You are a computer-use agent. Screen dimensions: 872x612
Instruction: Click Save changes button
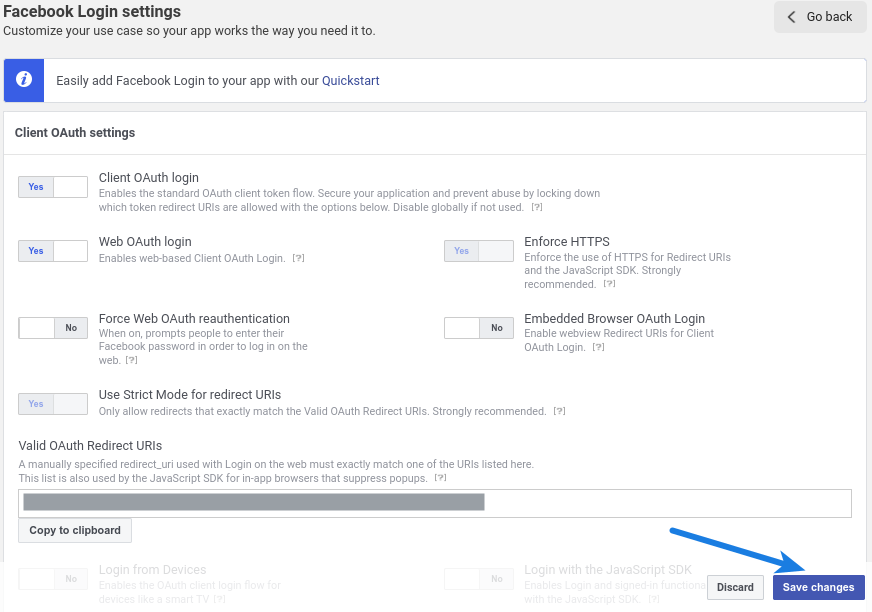click(818, 588)
